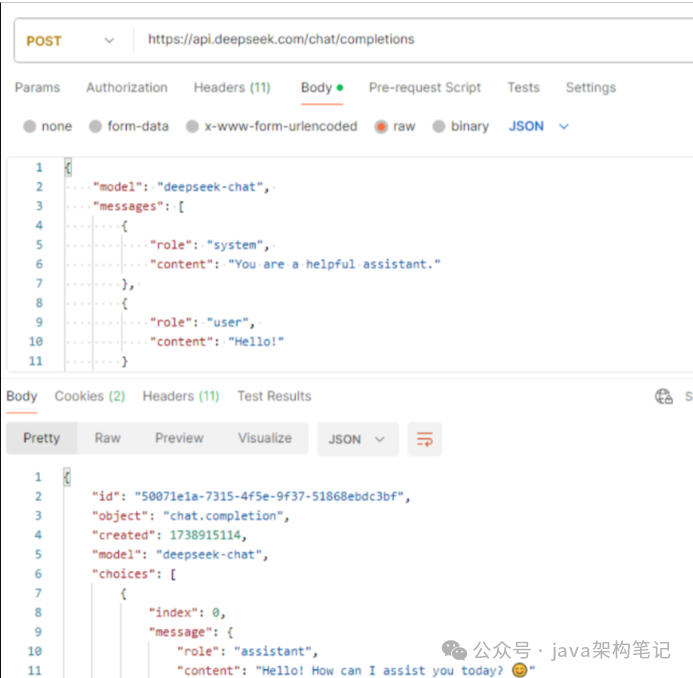
Task: Click the "assistant" role value in response
Action: tap(273, 651)
